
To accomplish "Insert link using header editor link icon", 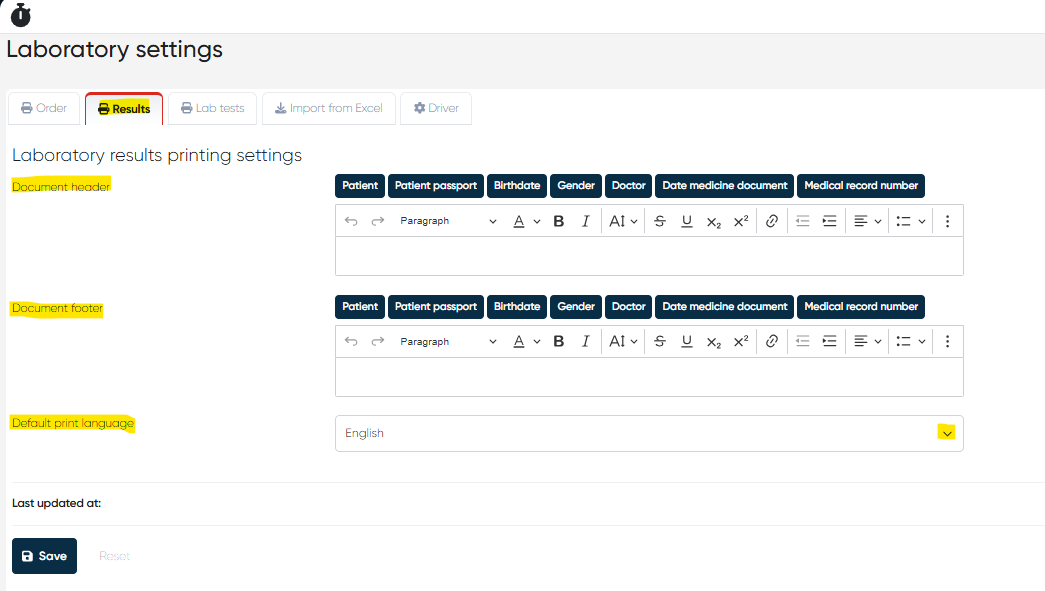I will (x=771, y=221).
